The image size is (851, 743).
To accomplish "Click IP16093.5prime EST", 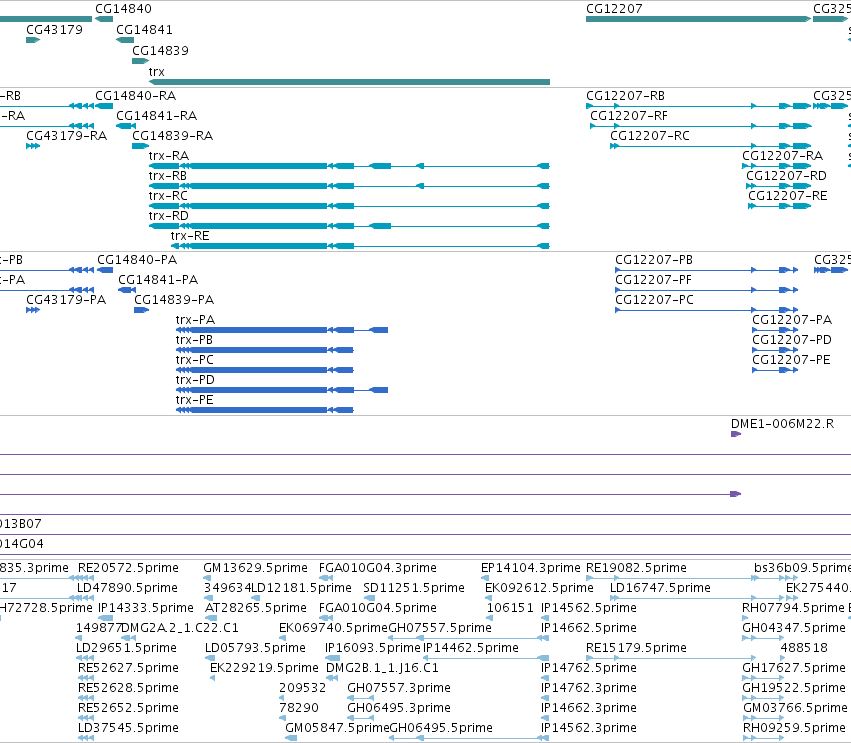I will click(332, 658).
